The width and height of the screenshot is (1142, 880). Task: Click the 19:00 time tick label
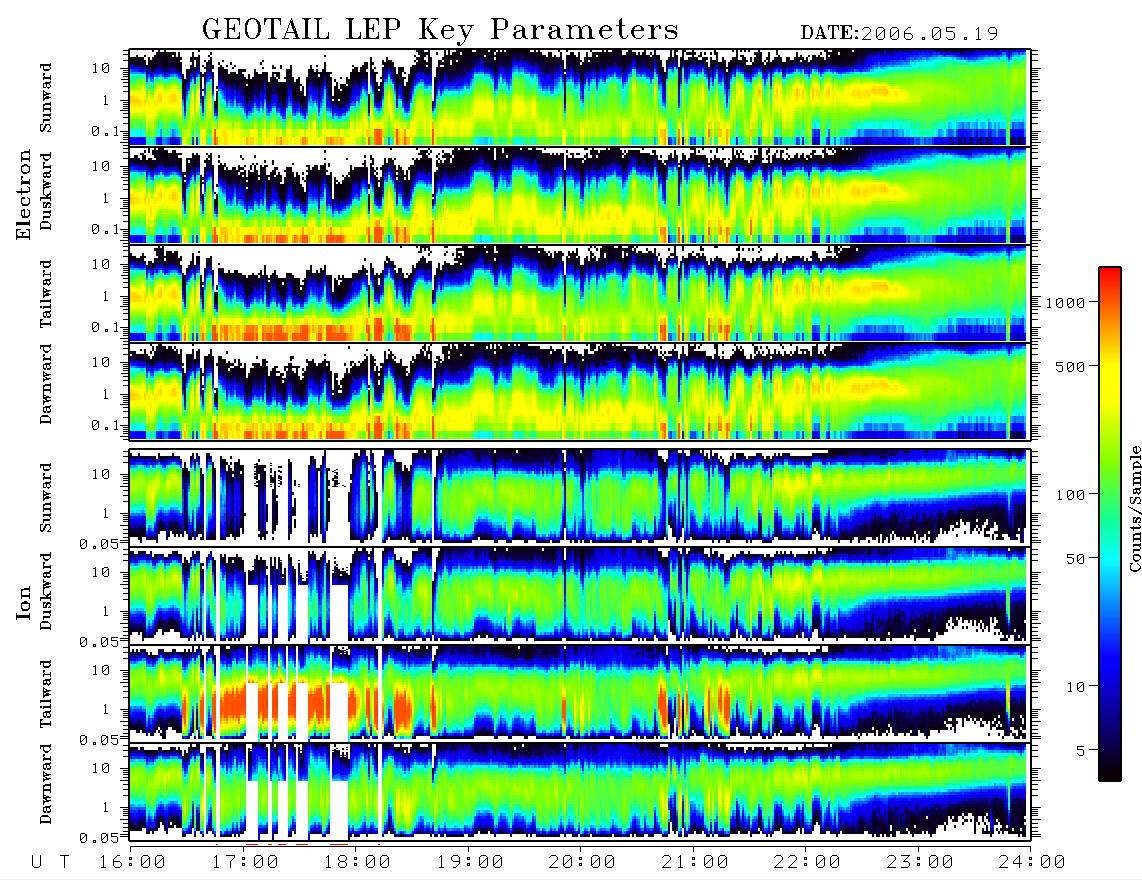click(470, 862)
